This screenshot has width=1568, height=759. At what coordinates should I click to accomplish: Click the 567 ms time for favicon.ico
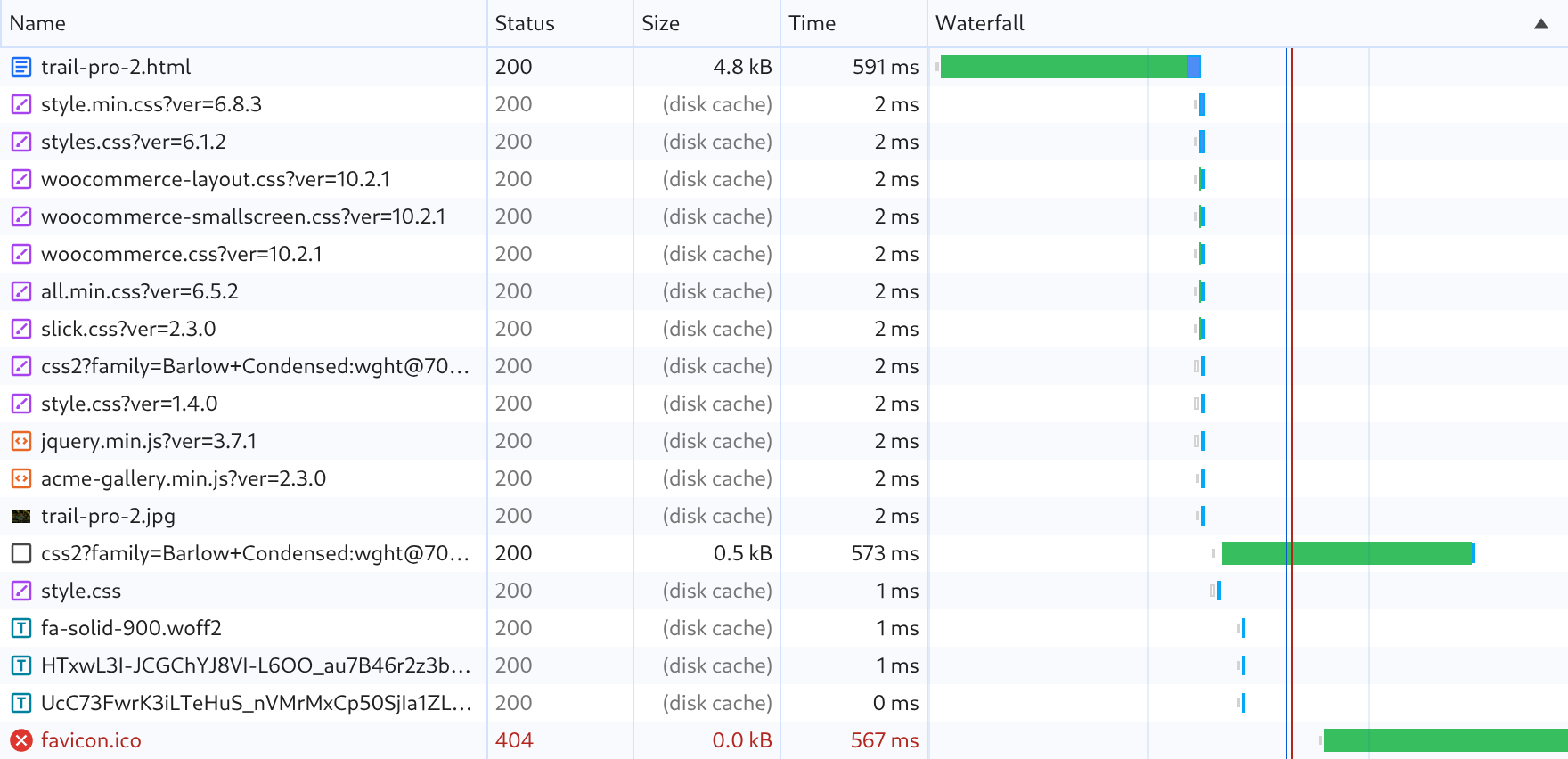point(885,740)
